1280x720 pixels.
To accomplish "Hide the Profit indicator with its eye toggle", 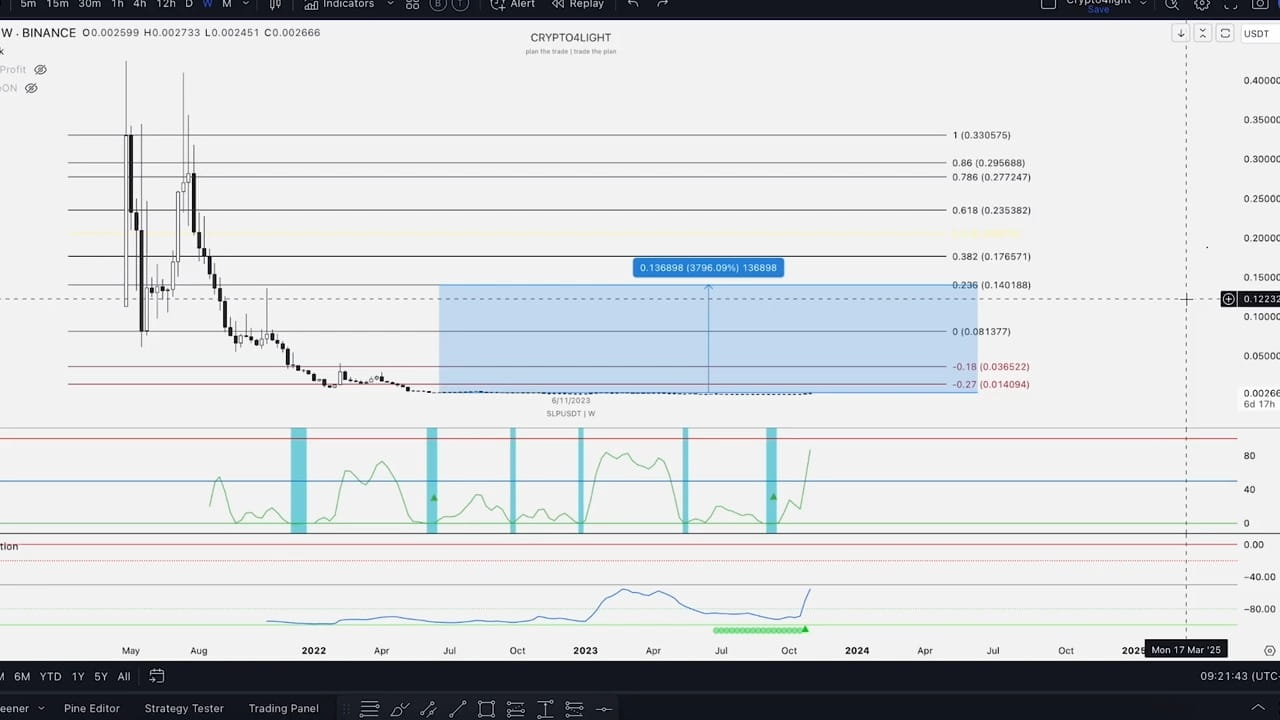I will point(40,70).
